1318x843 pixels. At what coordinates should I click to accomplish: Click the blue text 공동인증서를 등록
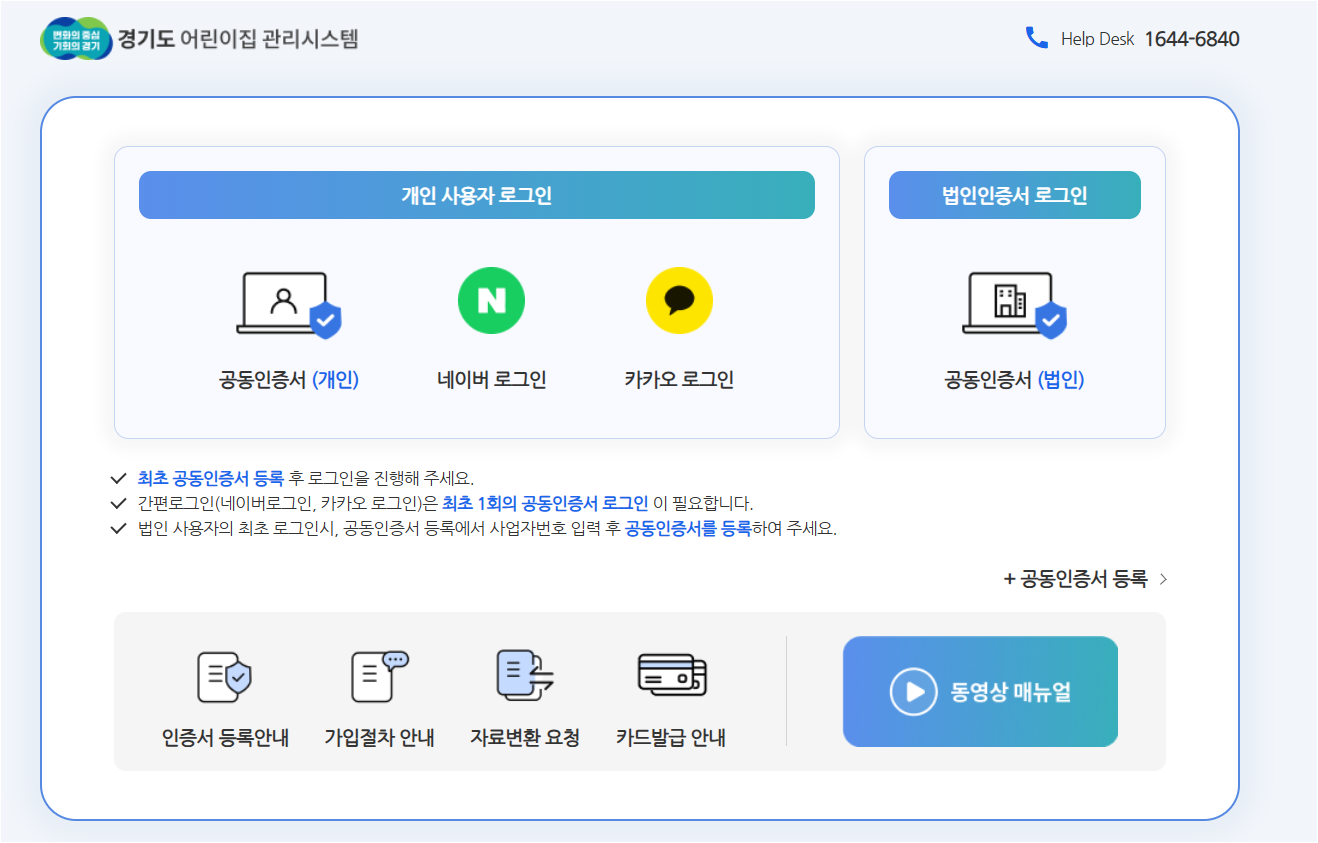click(688, 529)
